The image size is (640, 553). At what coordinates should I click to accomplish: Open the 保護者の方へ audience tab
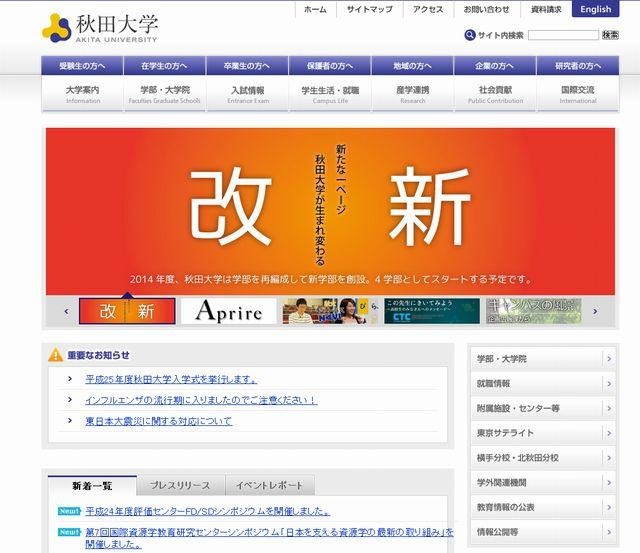pos(330,66)
